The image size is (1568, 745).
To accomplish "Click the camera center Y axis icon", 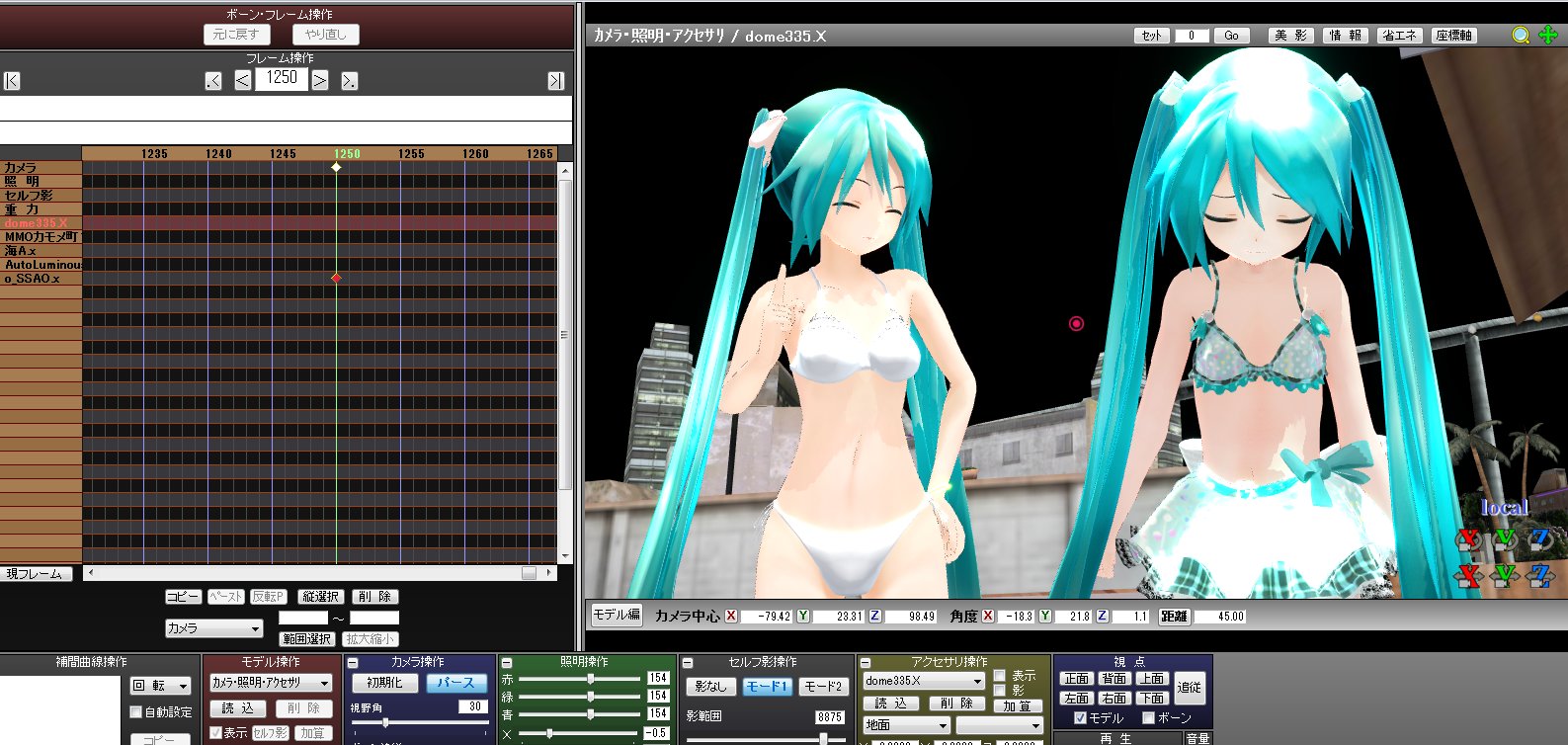I will point(803,616).
